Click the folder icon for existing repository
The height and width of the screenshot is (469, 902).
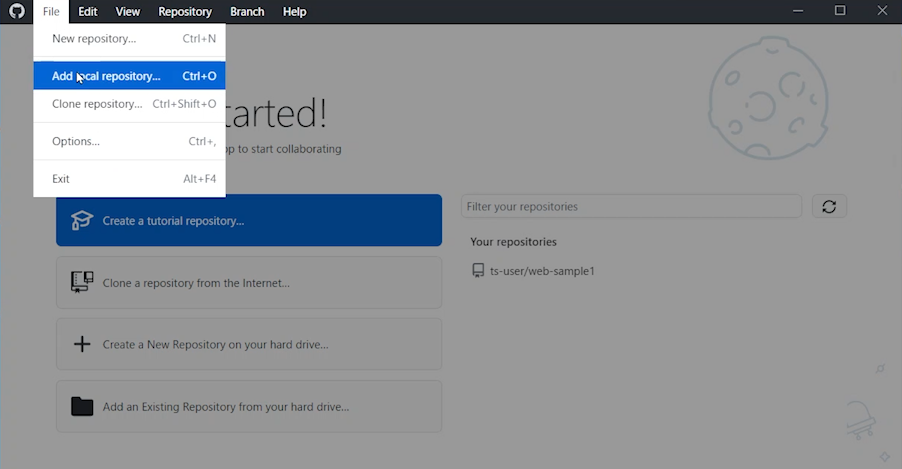82,406
